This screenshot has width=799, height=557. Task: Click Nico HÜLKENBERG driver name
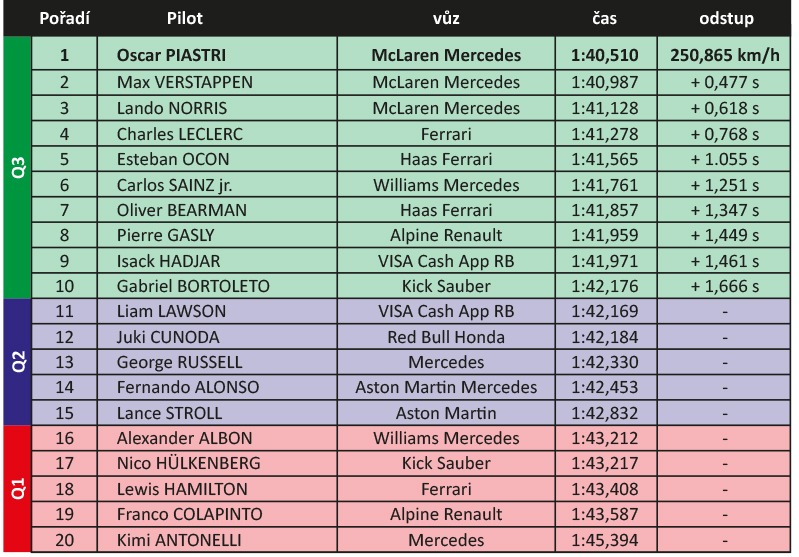(x=189, y=463)
